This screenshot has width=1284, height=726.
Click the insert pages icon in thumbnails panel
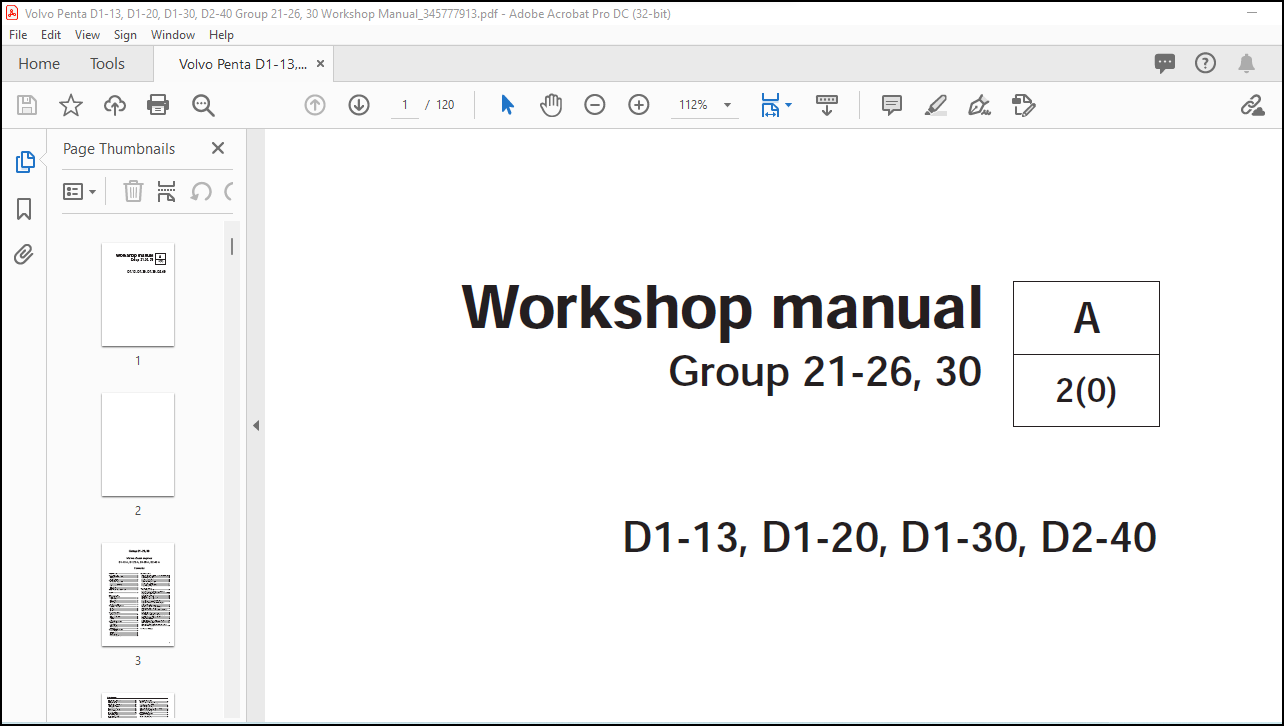tap(167, 191)
